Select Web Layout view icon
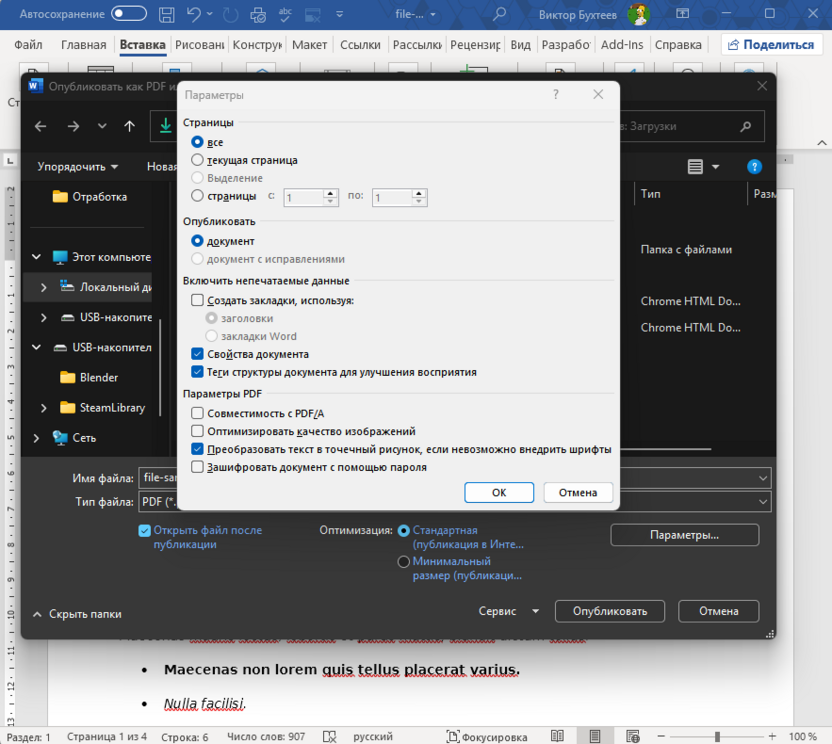Image resolution: width=832 pixels, height=744 pixels. (632, 736)
